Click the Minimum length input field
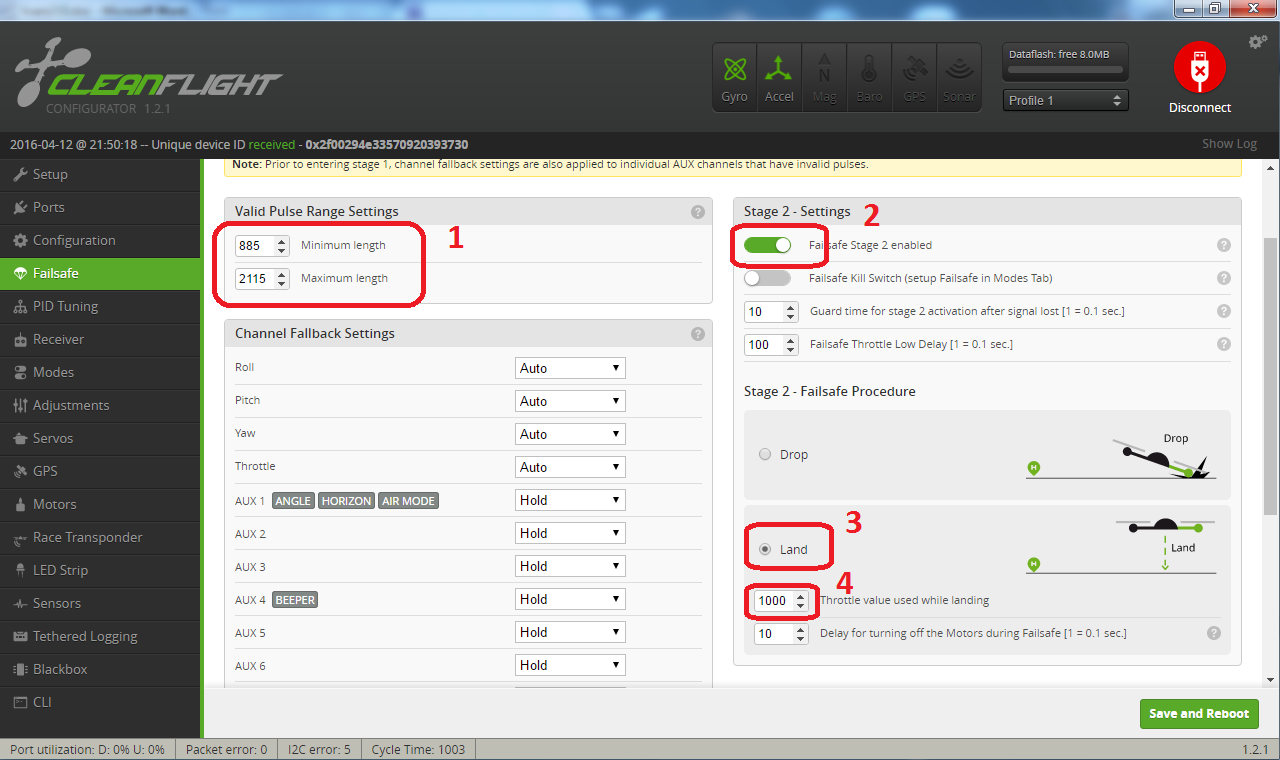1280x760 pixels. (x=254, y=245)
